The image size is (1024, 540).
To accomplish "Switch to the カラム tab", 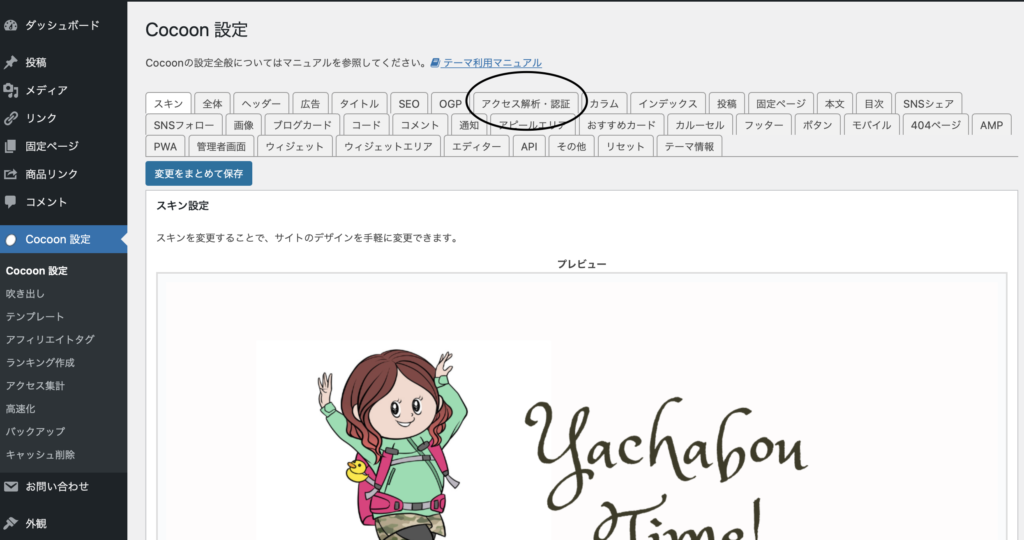I will click(x=604, y=103).
